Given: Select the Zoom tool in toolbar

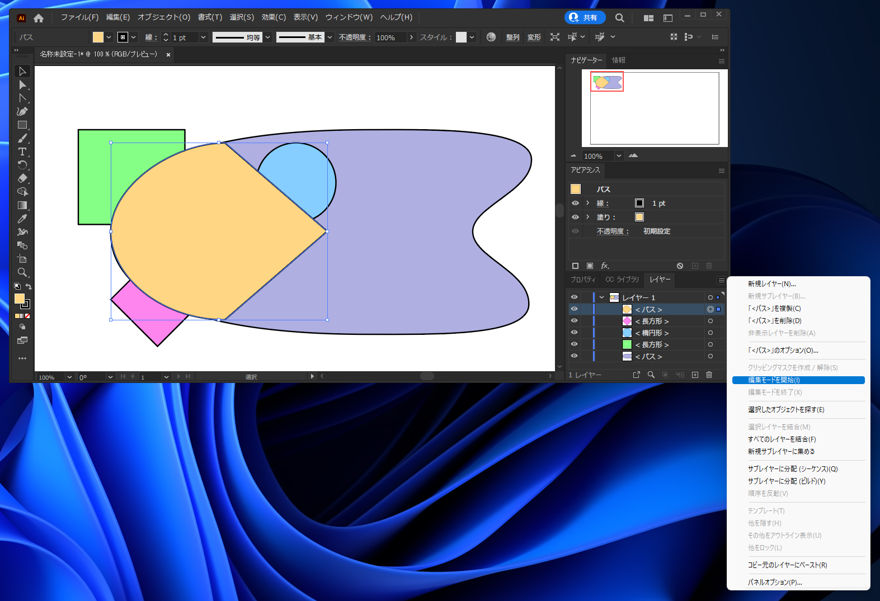Looking at the screenshot, I should pos(22,272).
